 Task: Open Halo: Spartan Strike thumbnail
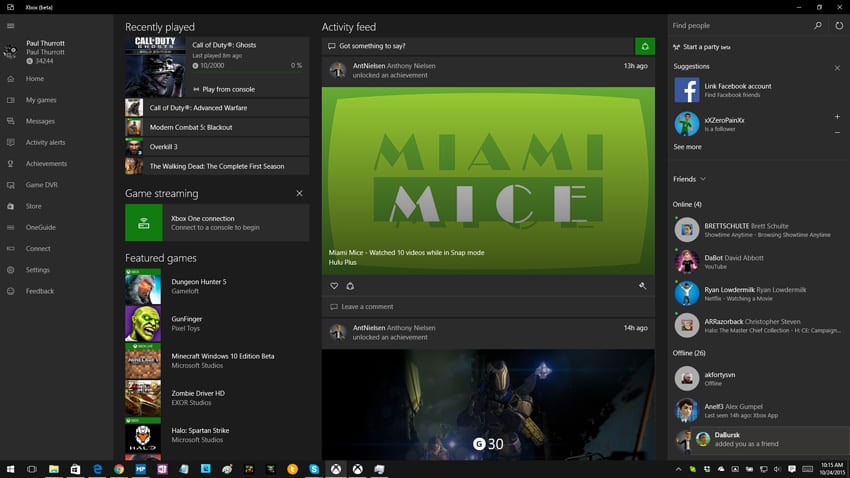(x=143, y=435)
